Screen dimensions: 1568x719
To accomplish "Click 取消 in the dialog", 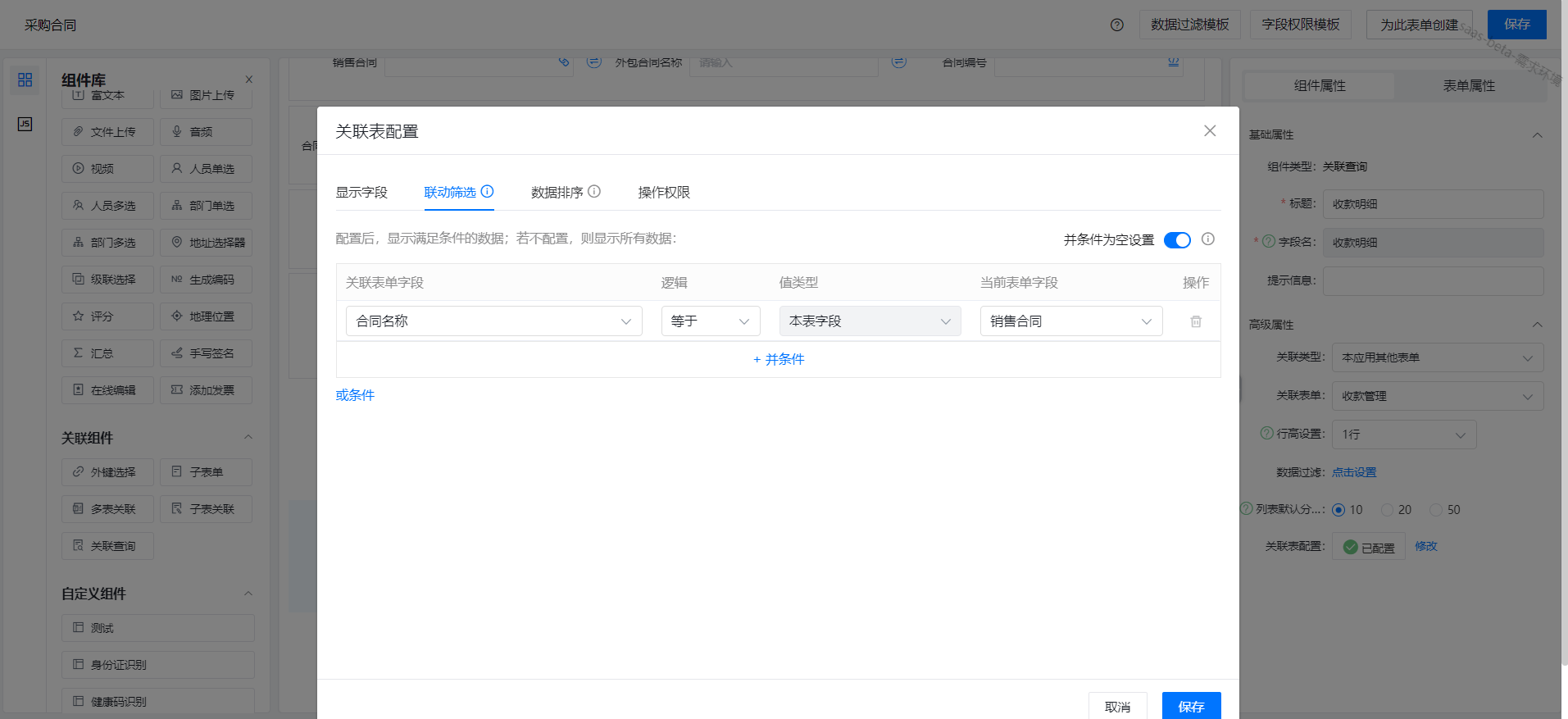I will 1117,706.
